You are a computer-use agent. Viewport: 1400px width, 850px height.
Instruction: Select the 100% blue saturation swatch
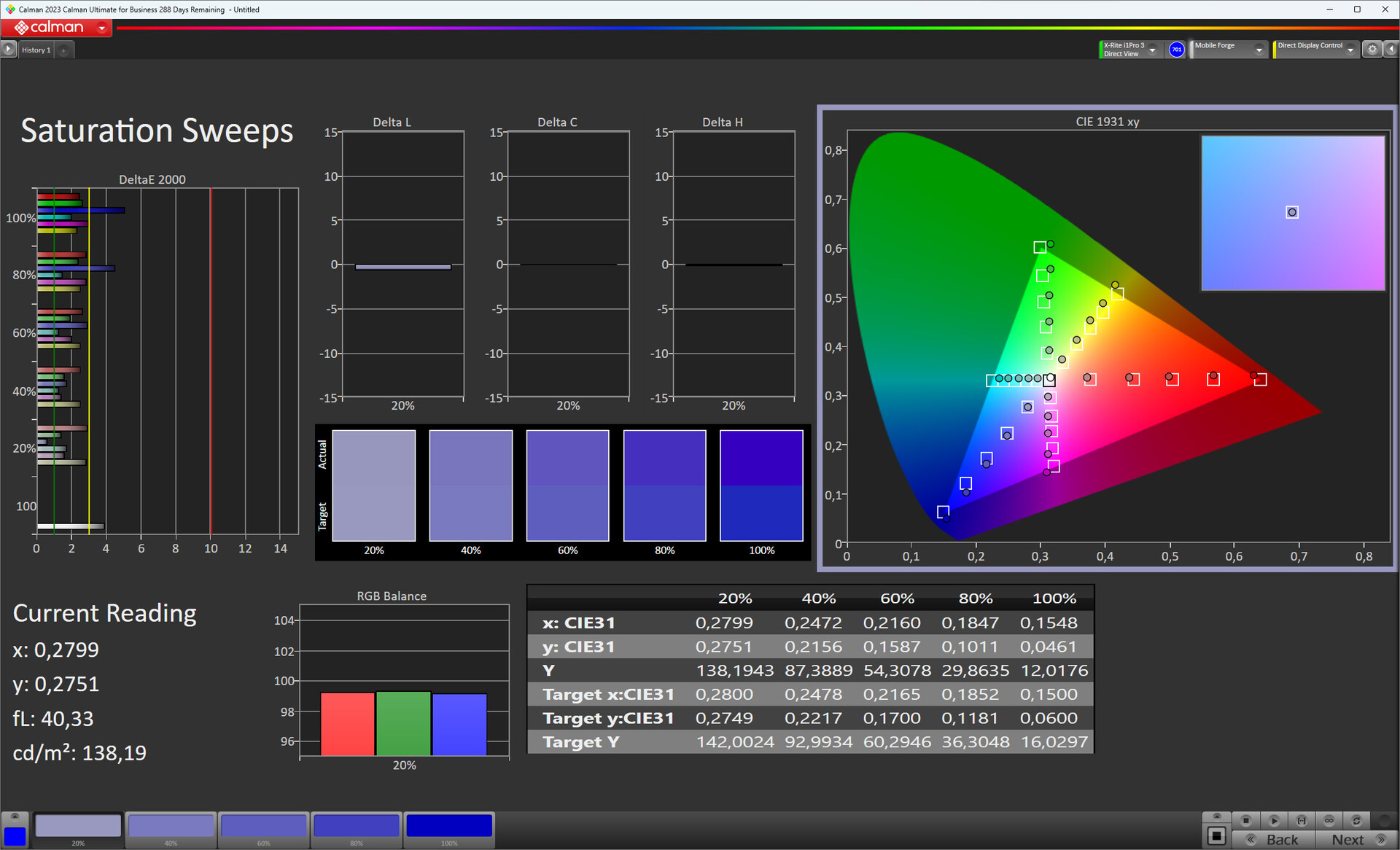pos(448,827)
